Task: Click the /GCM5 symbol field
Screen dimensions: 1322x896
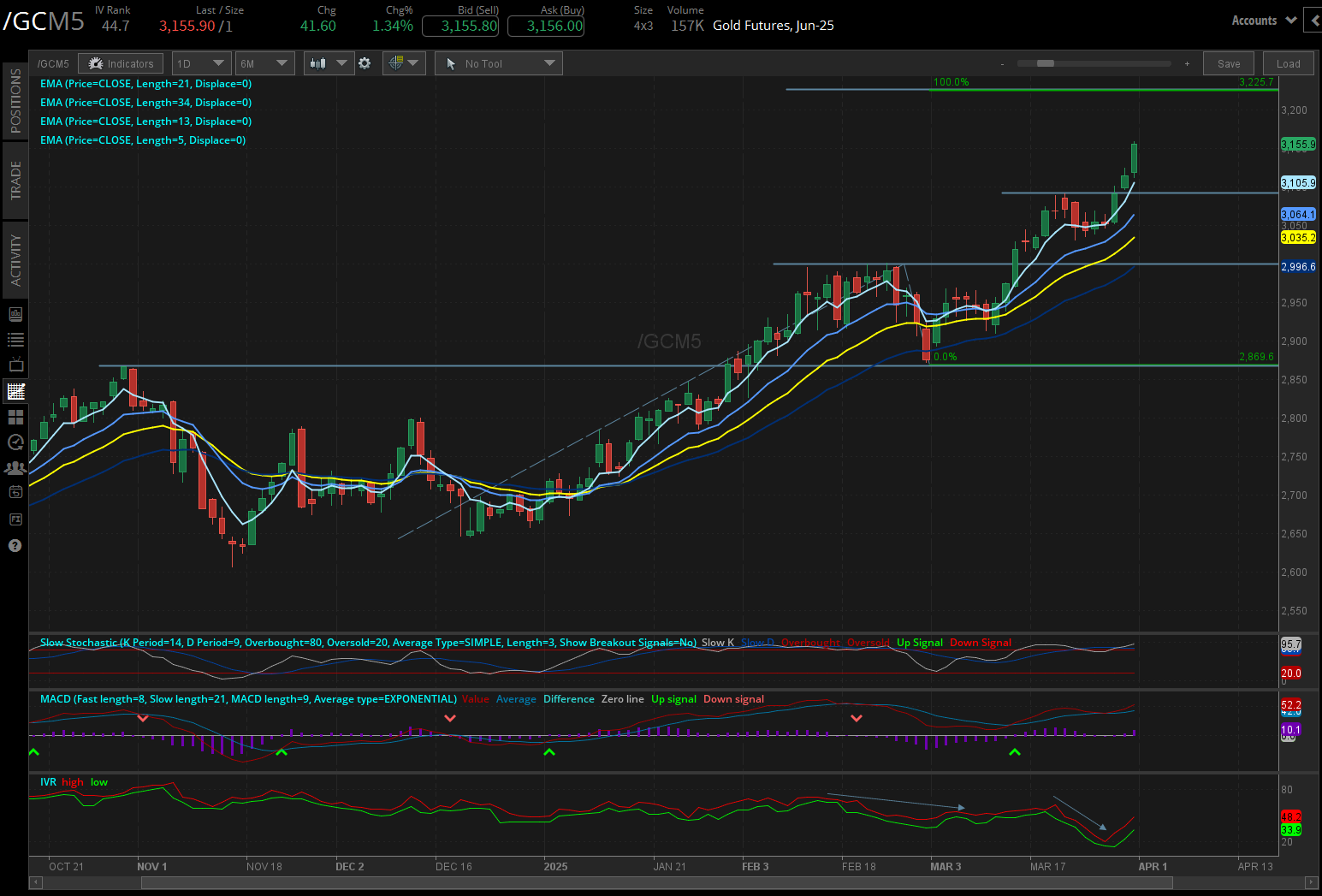Action: point(52,62)
